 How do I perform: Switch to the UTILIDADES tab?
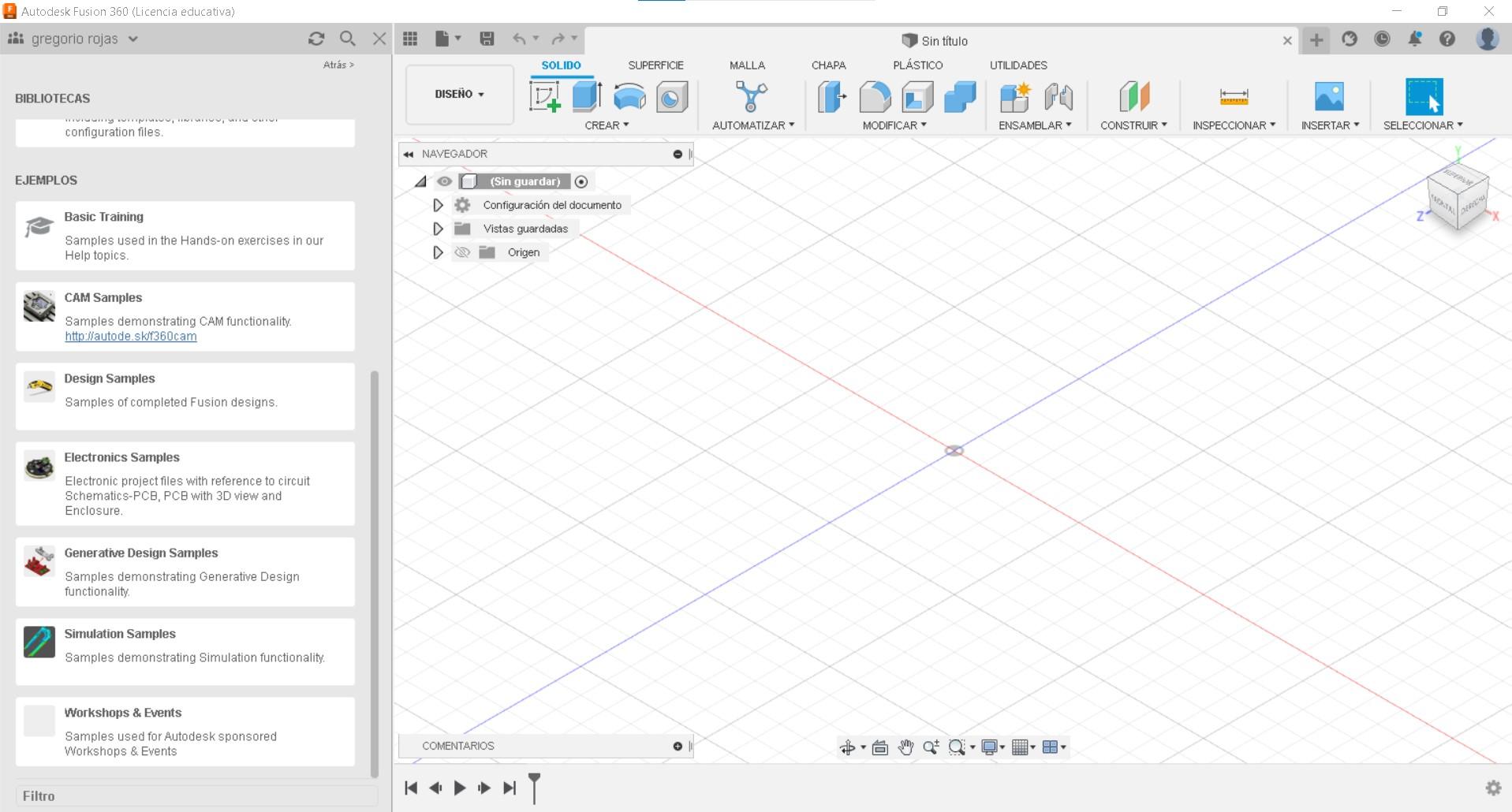coord(1018,65)
